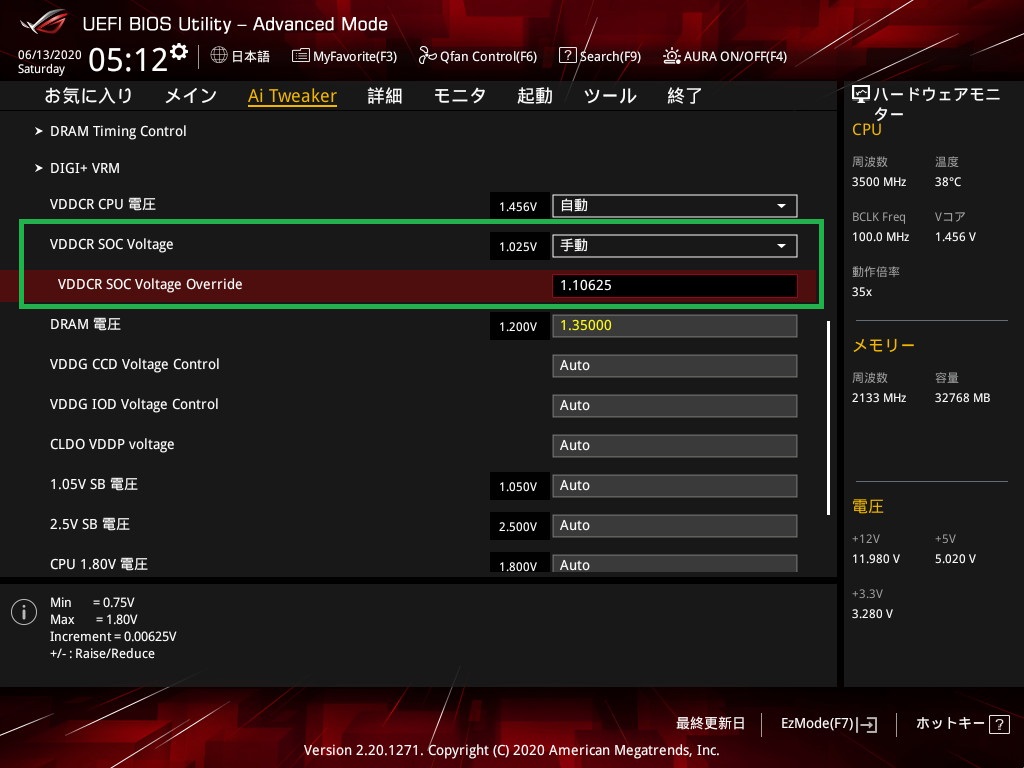
Task: Click the EzMode exit arrow icon
Action: [867, 724]
